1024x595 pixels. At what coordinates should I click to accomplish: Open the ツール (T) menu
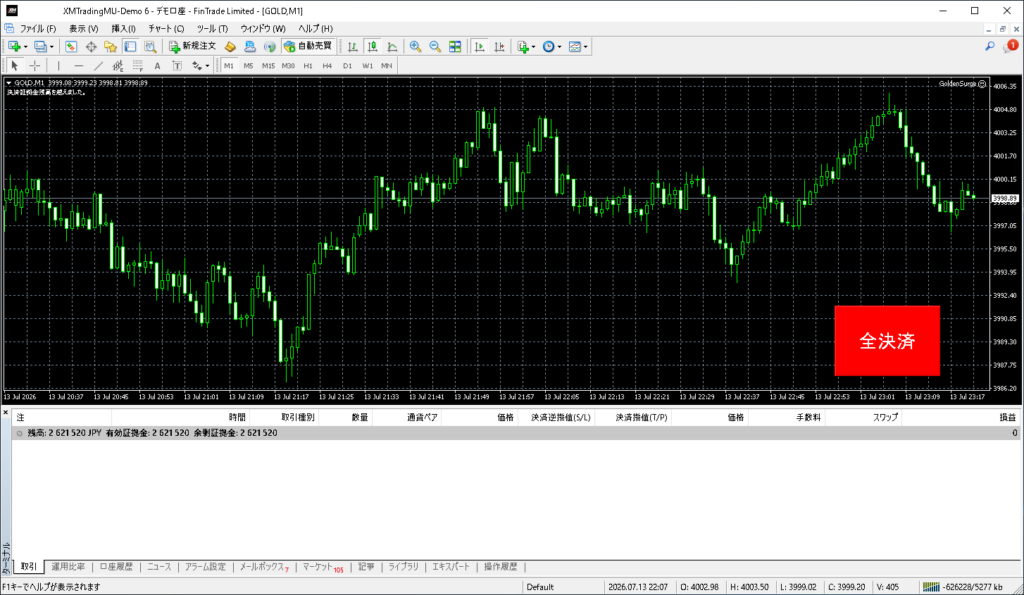[212, 29]
